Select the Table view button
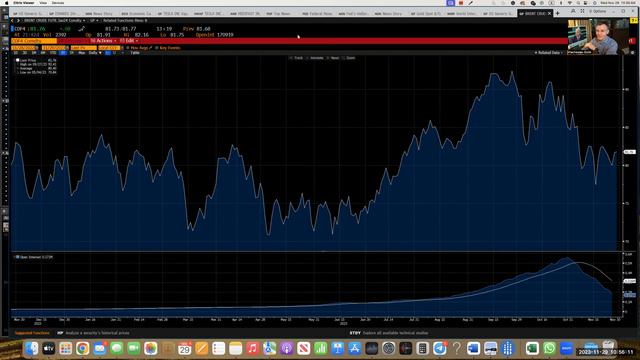This screenshot has height=360, width=640. click(135, 53)
